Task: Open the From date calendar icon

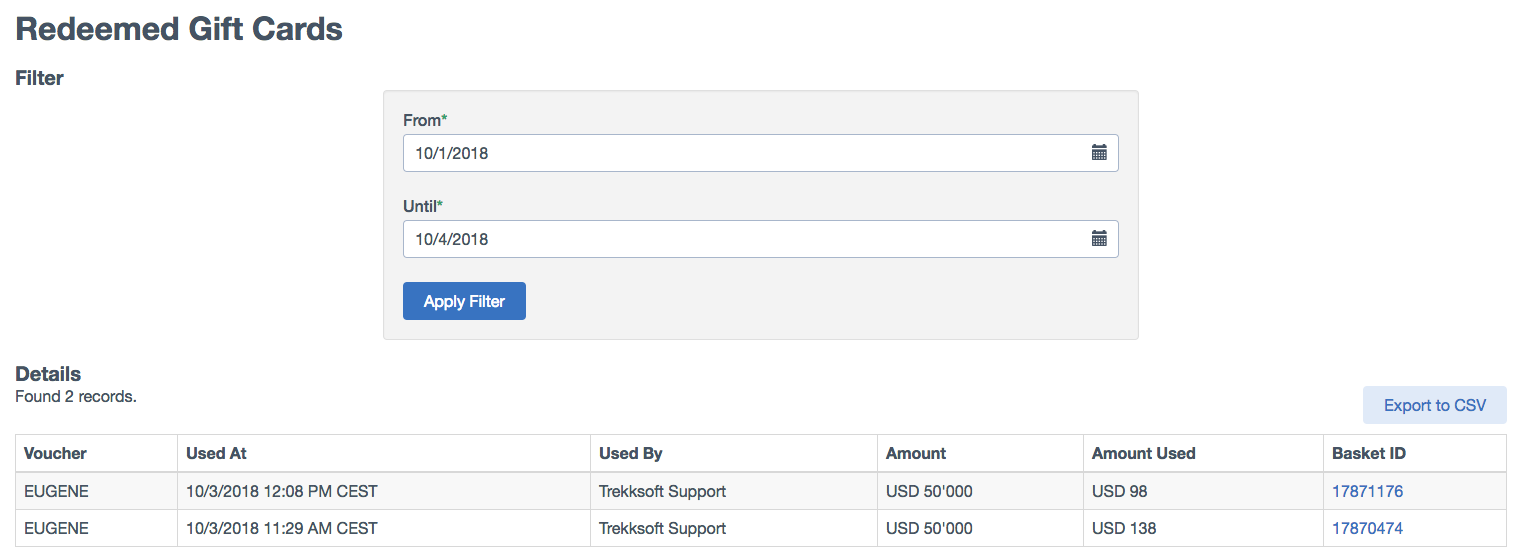Action: point(1099,153)
